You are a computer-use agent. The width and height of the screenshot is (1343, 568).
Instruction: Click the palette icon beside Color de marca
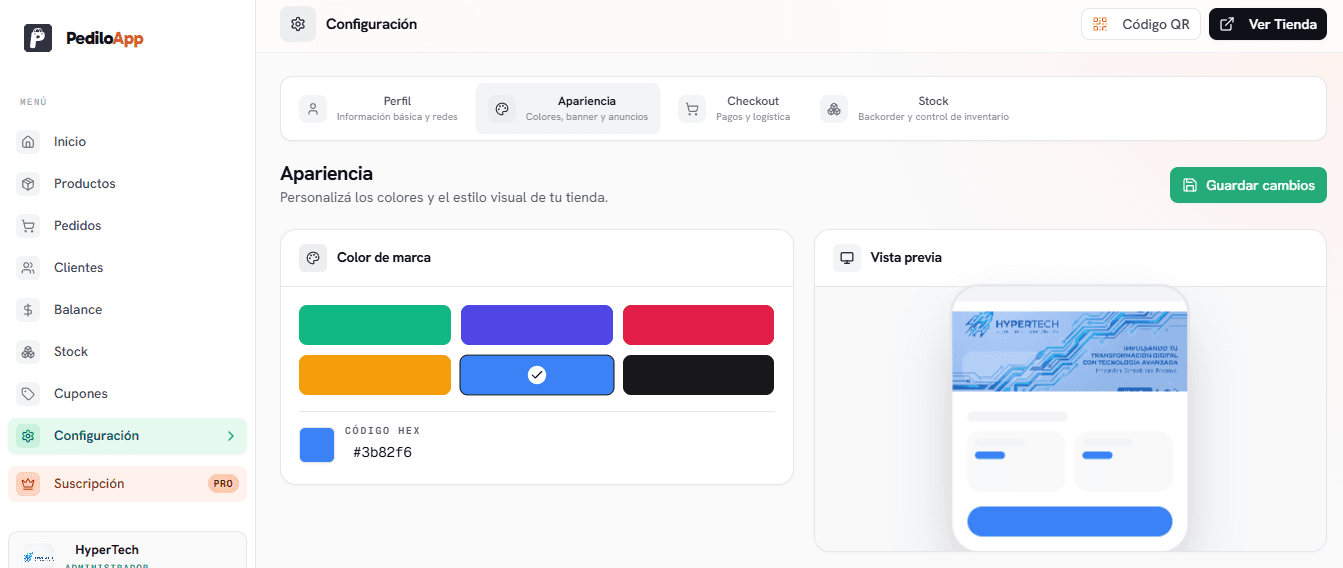click(x=313, y=258)
